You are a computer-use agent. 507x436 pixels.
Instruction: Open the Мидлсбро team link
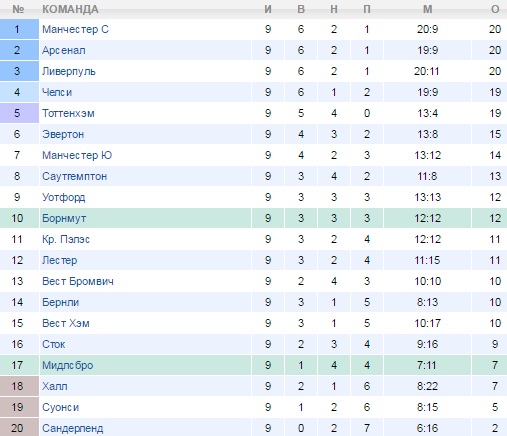tap(68, 365)
